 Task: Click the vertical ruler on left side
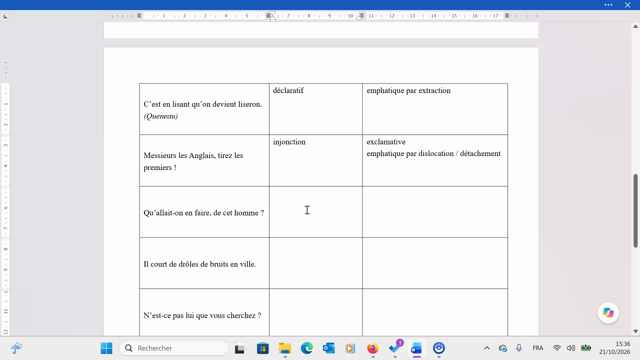click(6, 208)
